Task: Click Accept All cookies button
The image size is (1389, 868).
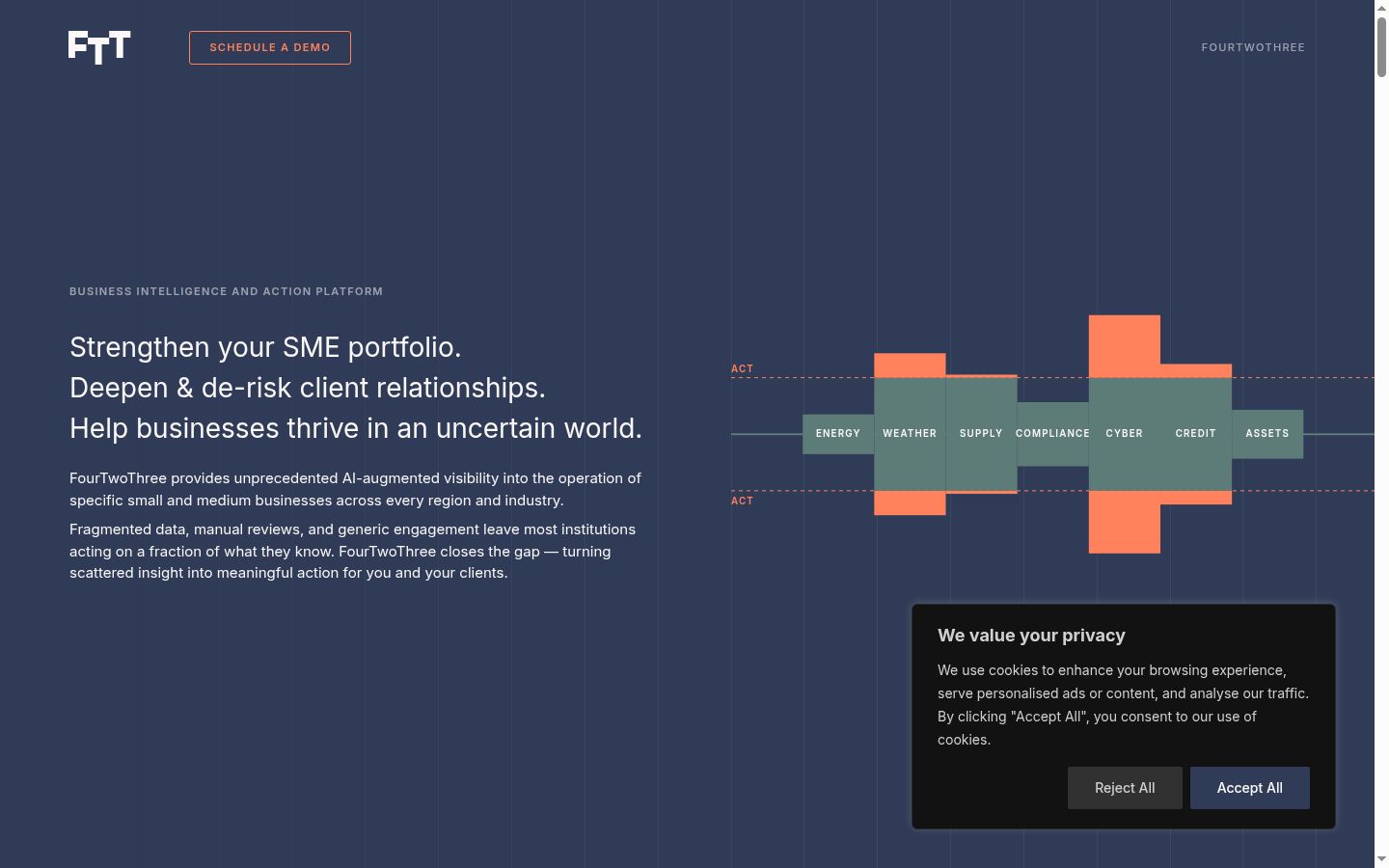Action: tap(1250, 788)
